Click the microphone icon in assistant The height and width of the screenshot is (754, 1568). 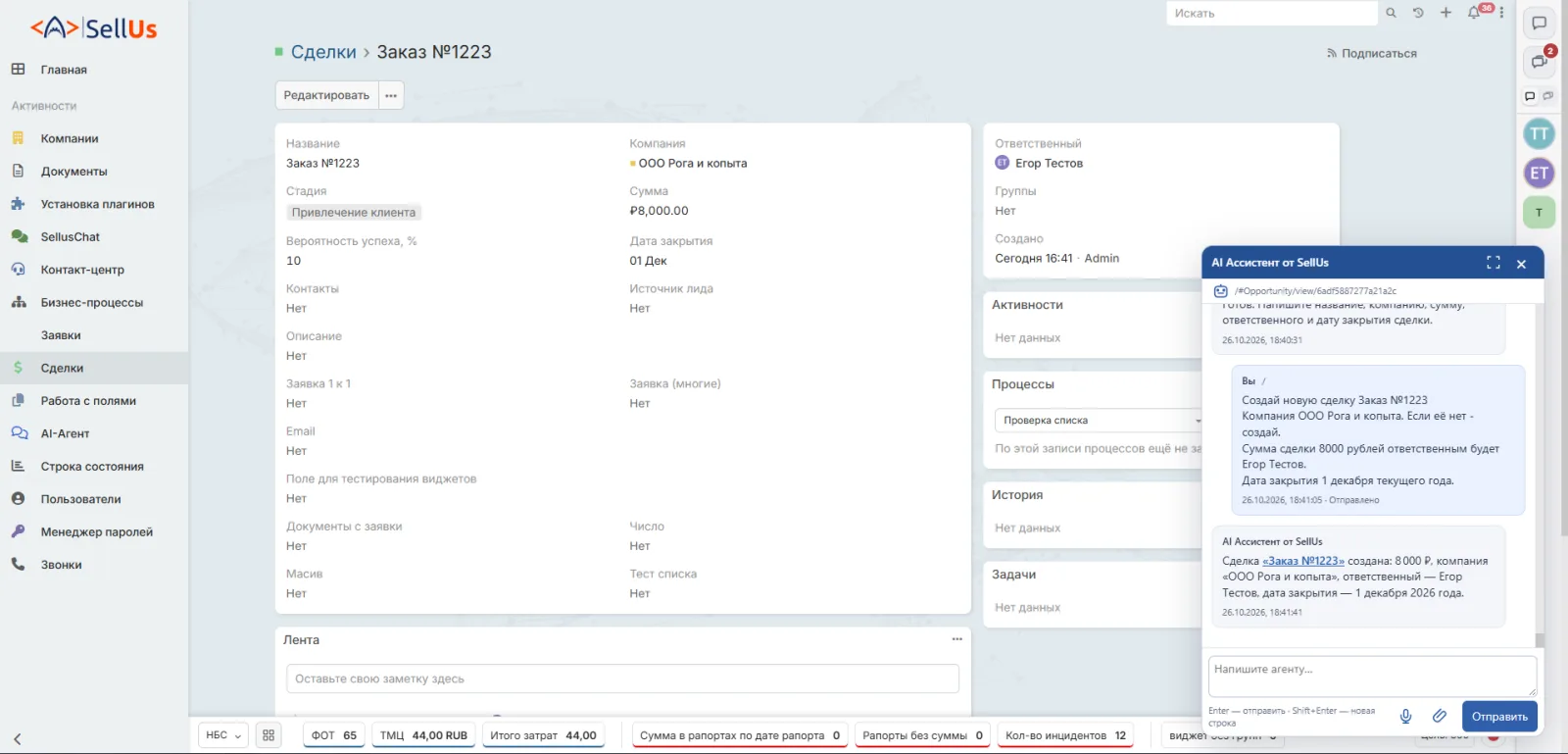point(1405,717)
